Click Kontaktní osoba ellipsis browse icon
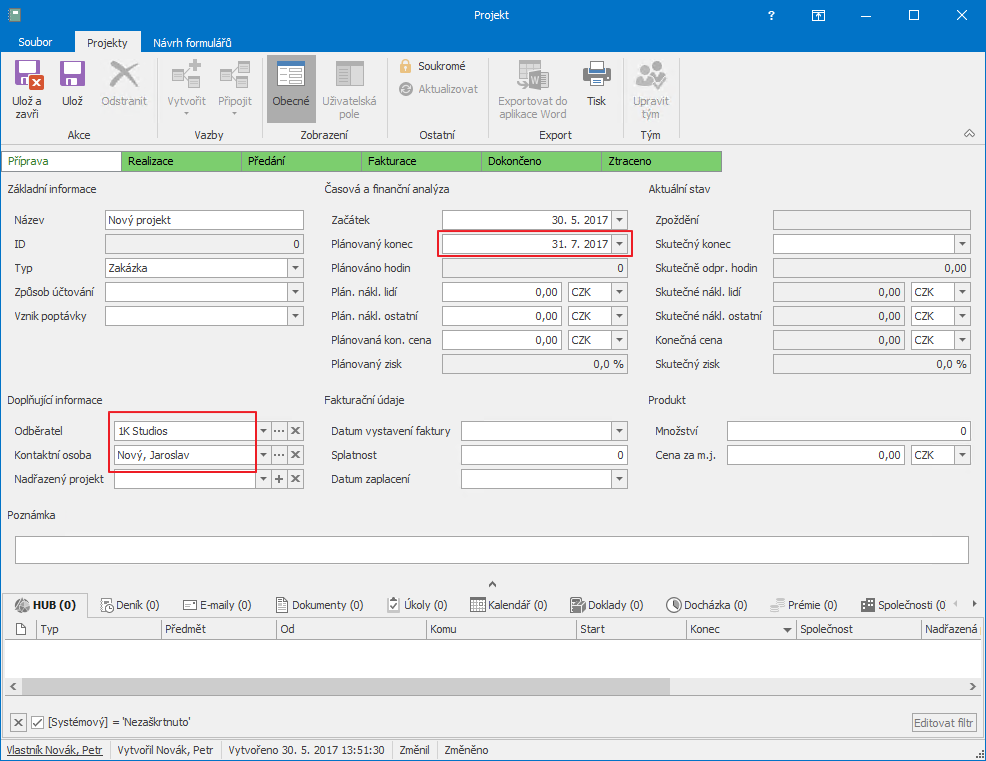986x761 pixels. [279, 455]
